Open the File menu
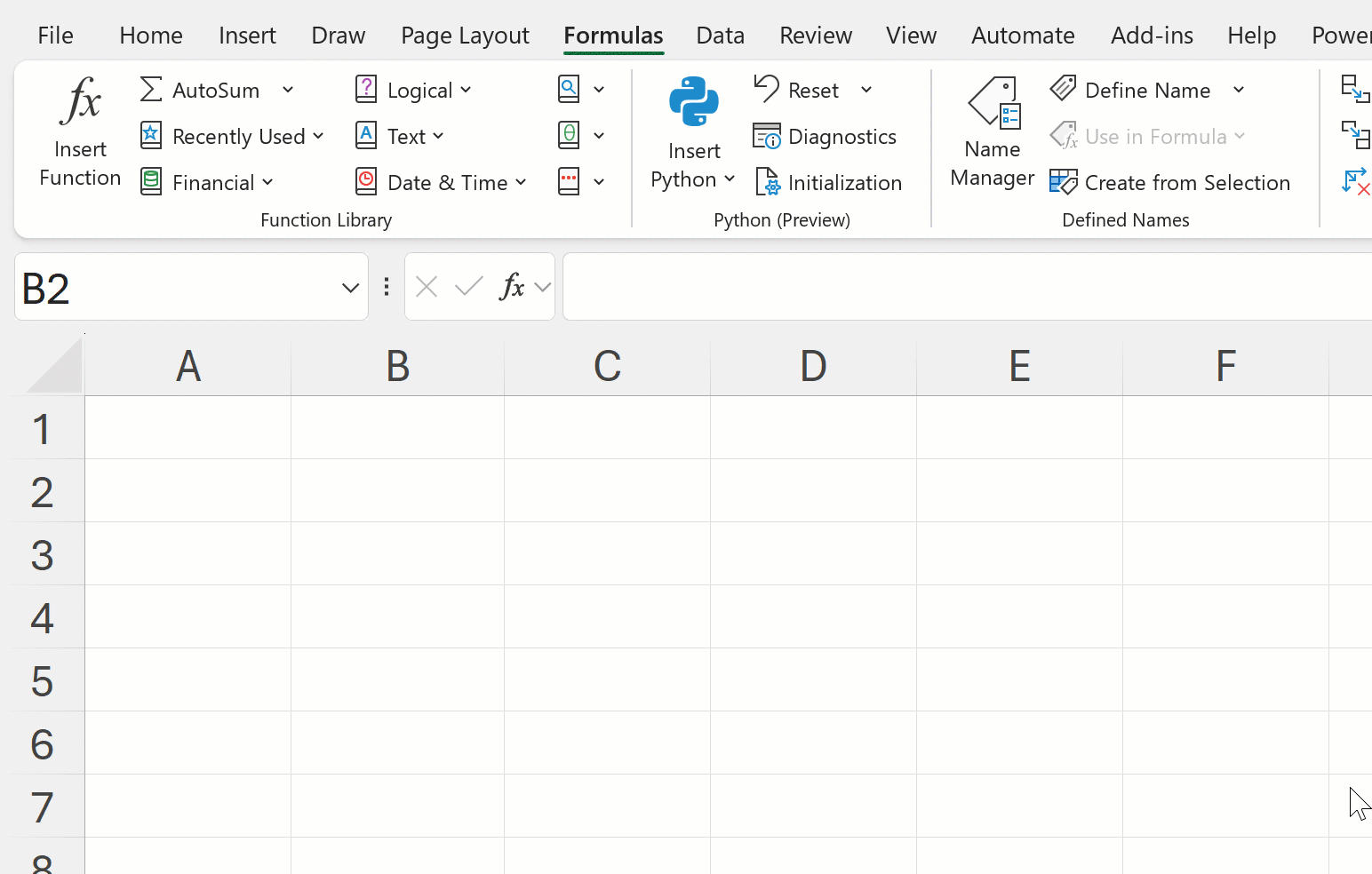This screenshot has height=874, width=1372. click(54, 36)
